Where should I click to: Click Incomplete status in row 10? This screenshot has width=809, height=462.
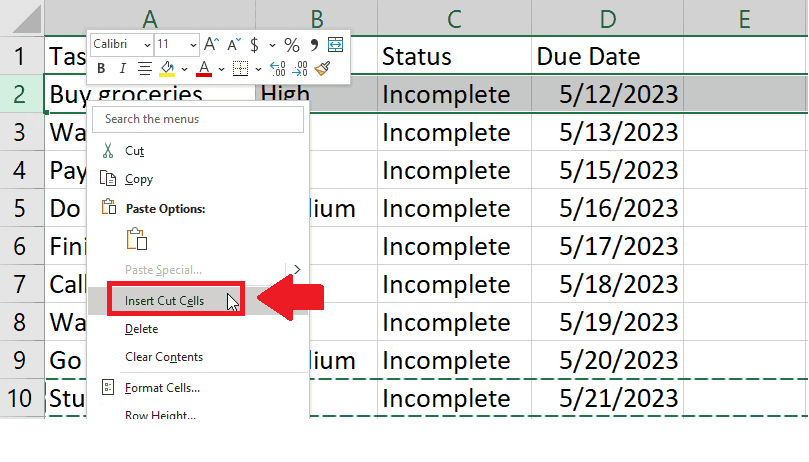pos(454,398)
